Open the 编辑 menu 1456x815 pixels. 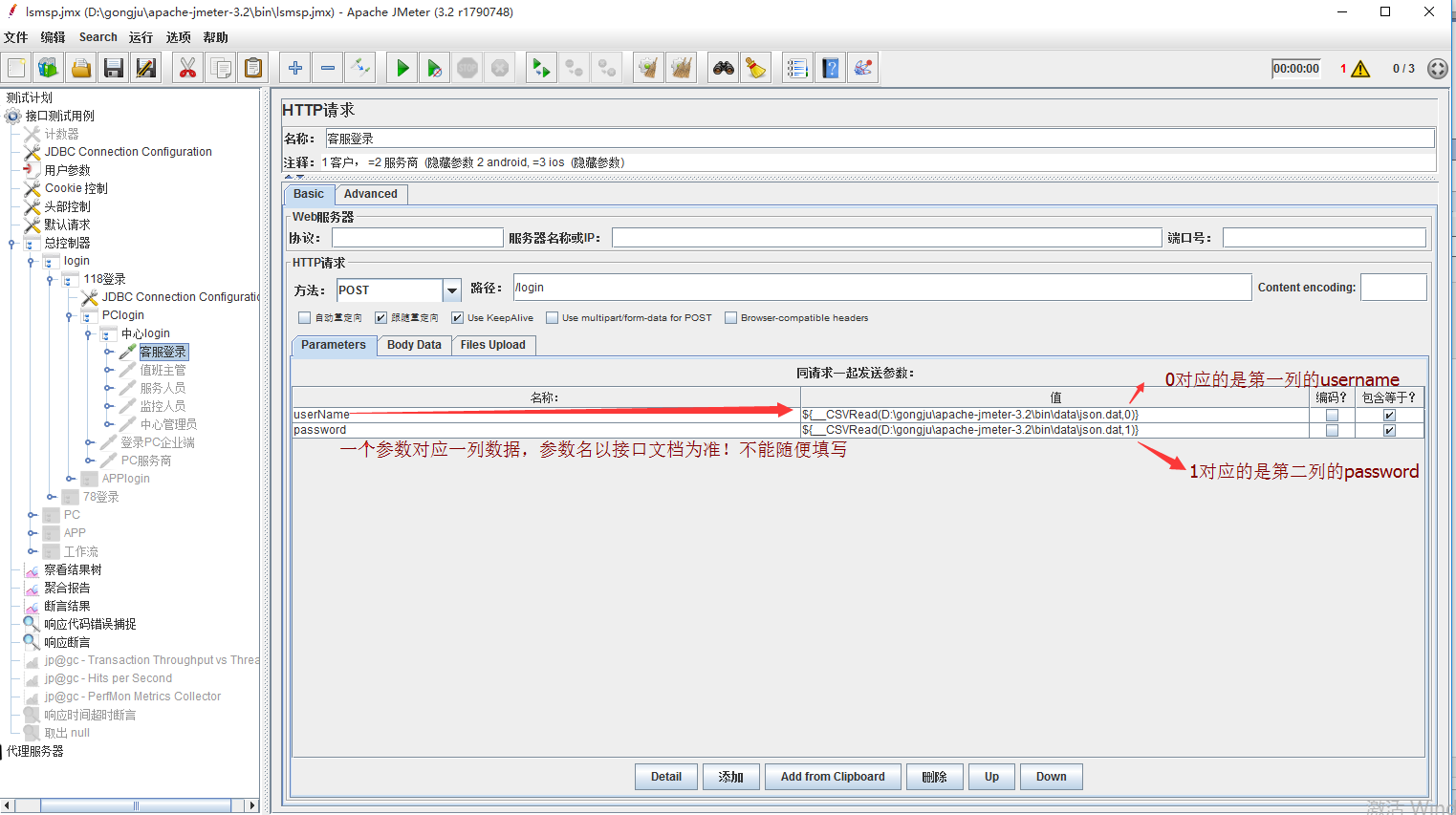pyautogui.click(x=54, y=37)
